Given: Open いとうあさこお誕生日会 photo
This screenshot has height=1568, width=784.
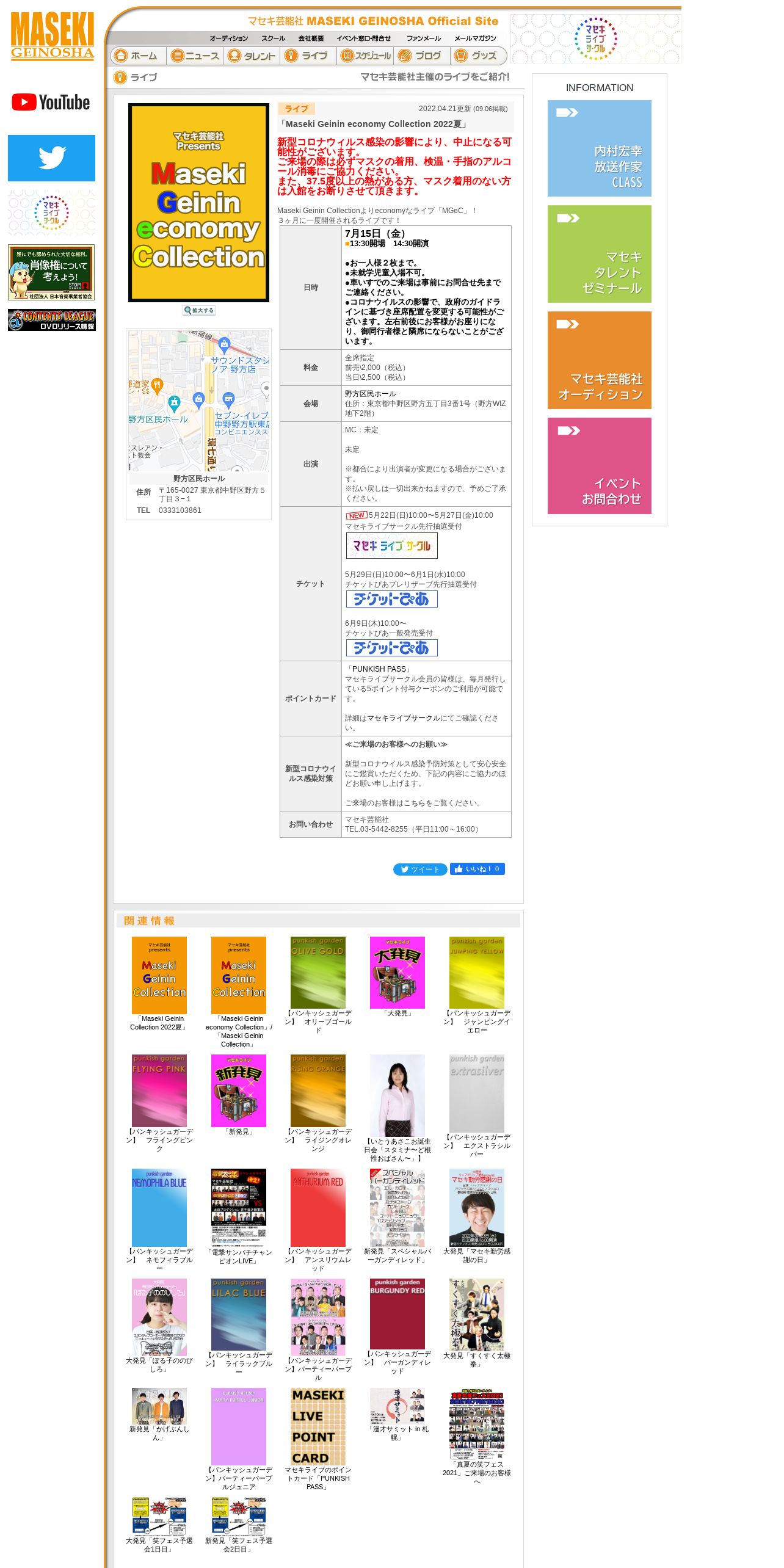Looking at the screenshot, I should click(x=397, y=1095).
